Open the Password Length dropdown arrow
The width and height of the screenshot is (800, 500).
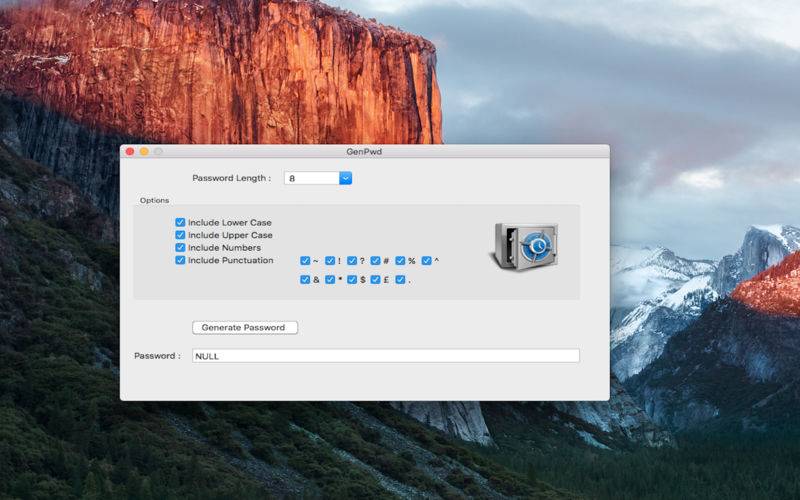tap(345, 178)
